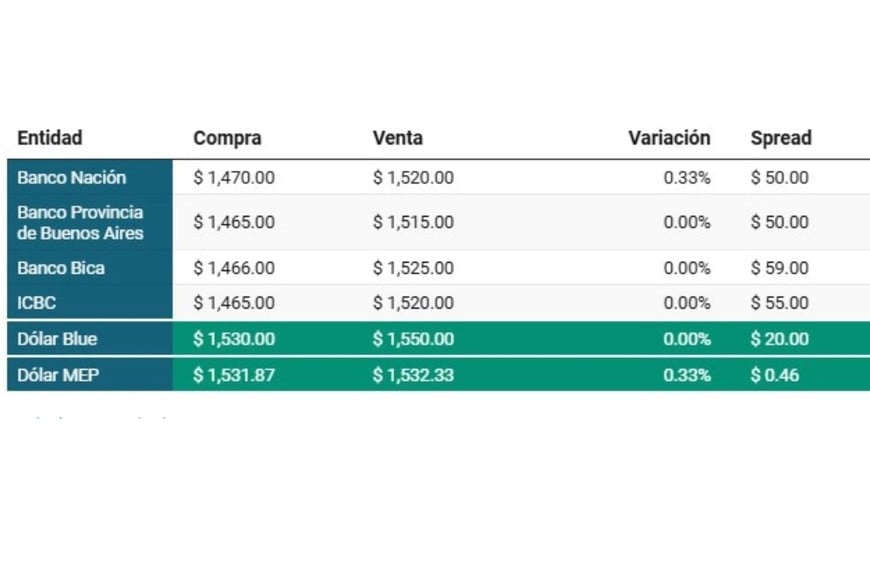Select the Banco Bica row label

click(60, 268)
